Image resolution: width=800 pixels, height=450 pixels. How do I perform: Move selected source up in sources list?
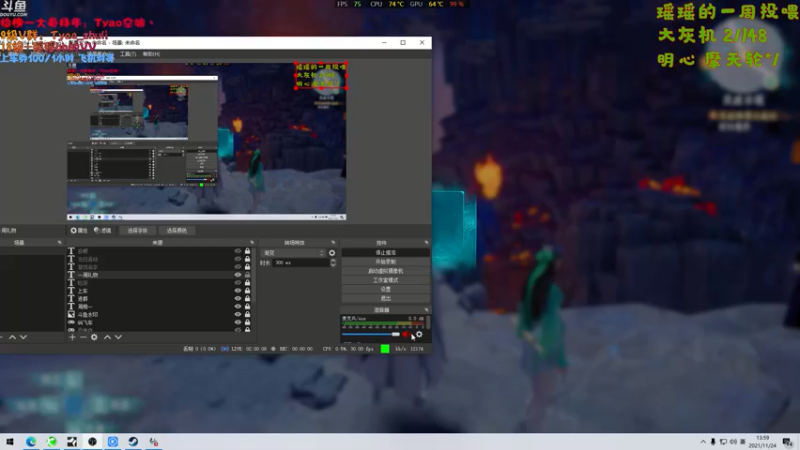pyautogui.click(x=107, y=337)
